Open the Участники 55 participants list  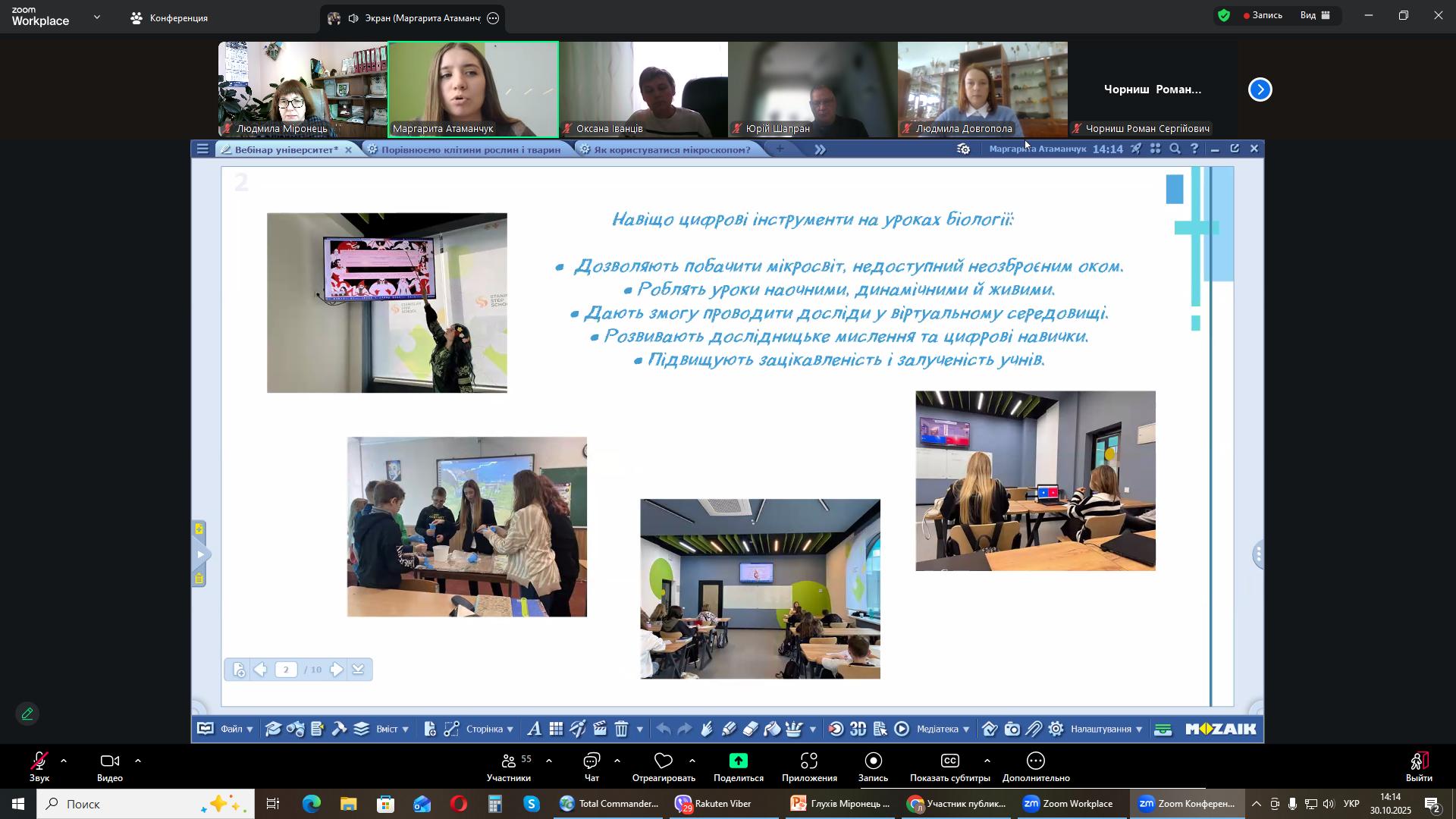[509, 766]
